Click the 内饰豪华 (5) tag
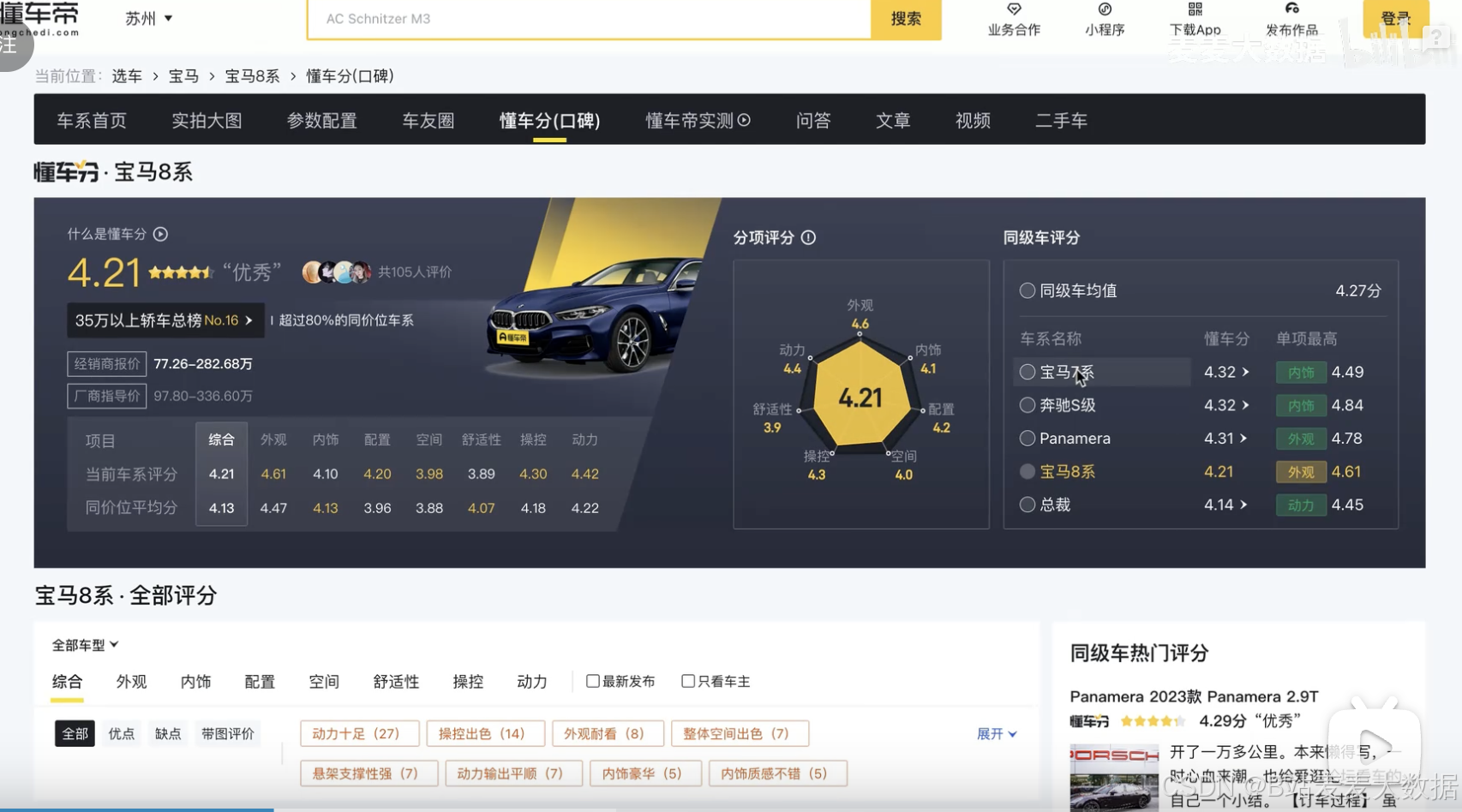The image size is (1462, 812). tap(646, 773)
